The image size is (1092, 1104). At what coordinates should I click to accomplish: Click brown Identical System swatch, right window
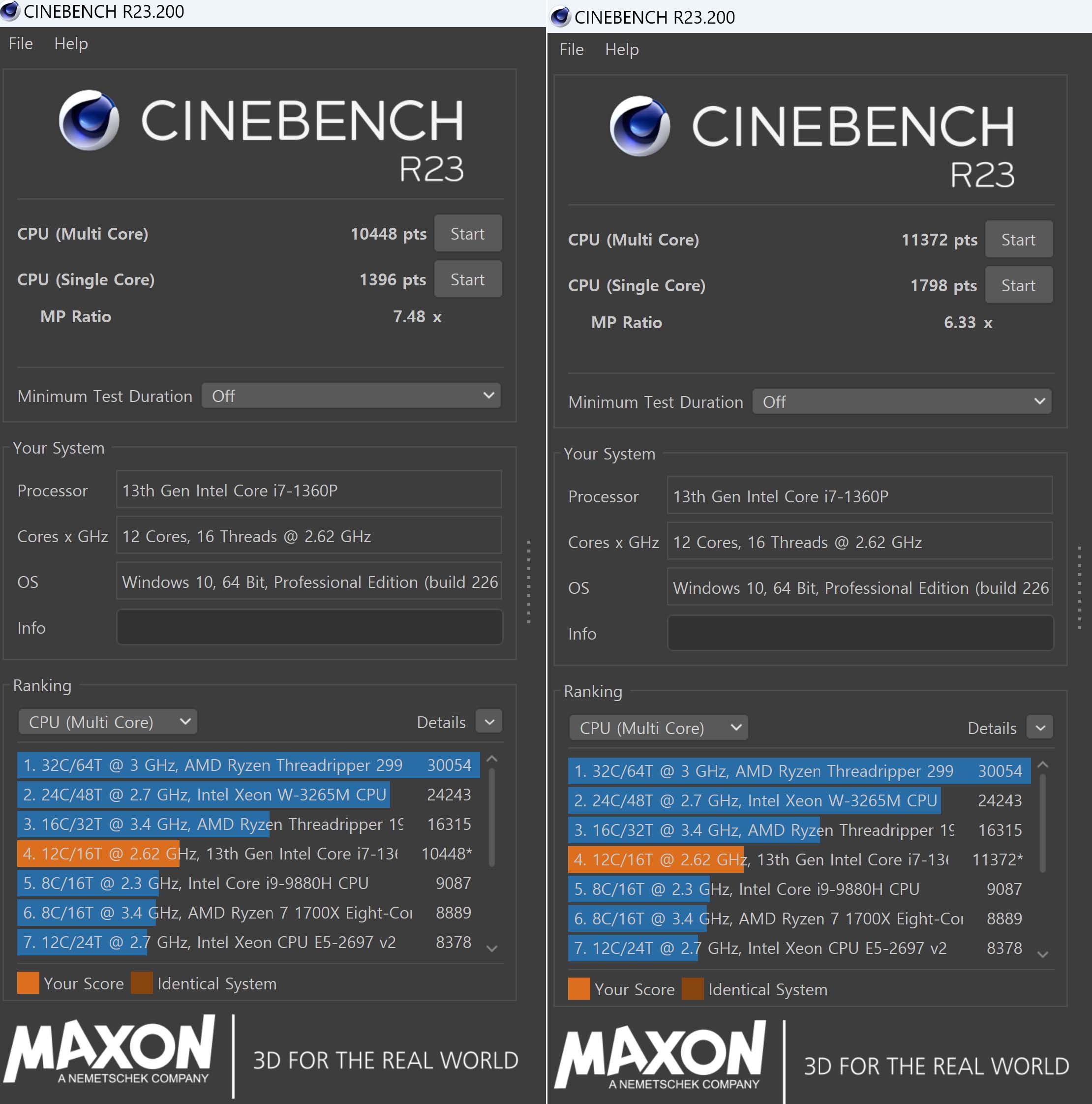click(693, 988)
